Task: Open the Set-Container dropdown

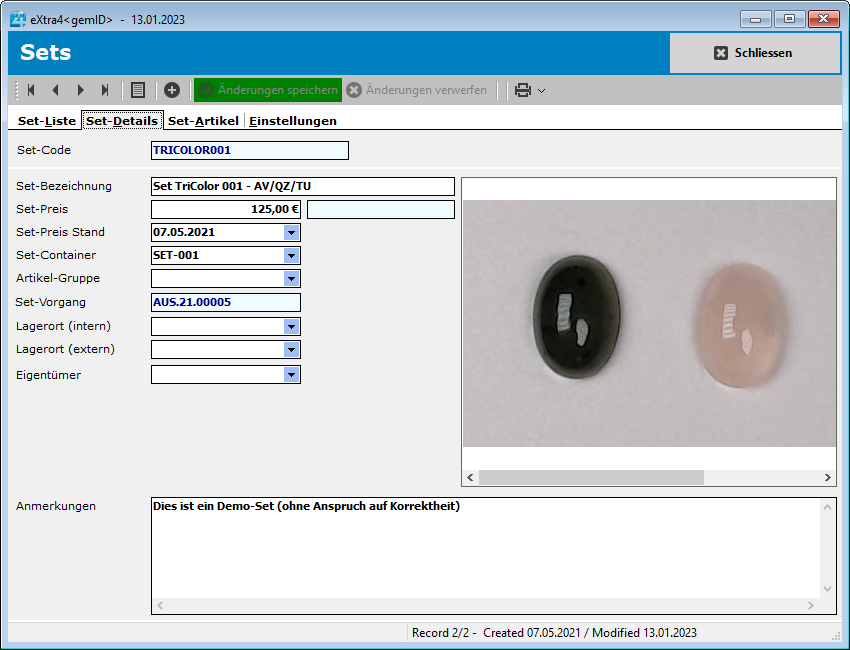Action: pos(291,255)
